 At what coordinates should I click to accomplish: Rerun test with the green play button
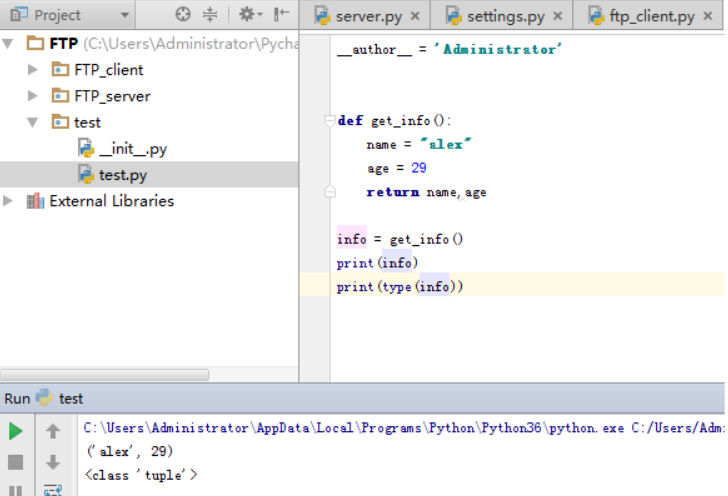coord(15,431)
